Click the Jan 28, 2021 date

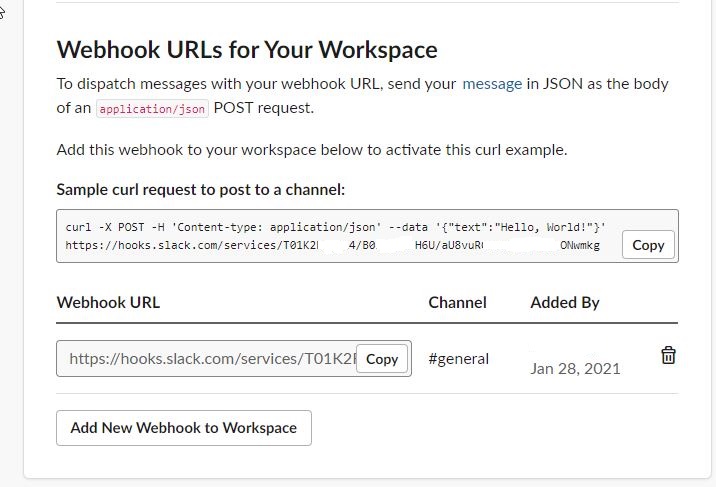[575, 368]
